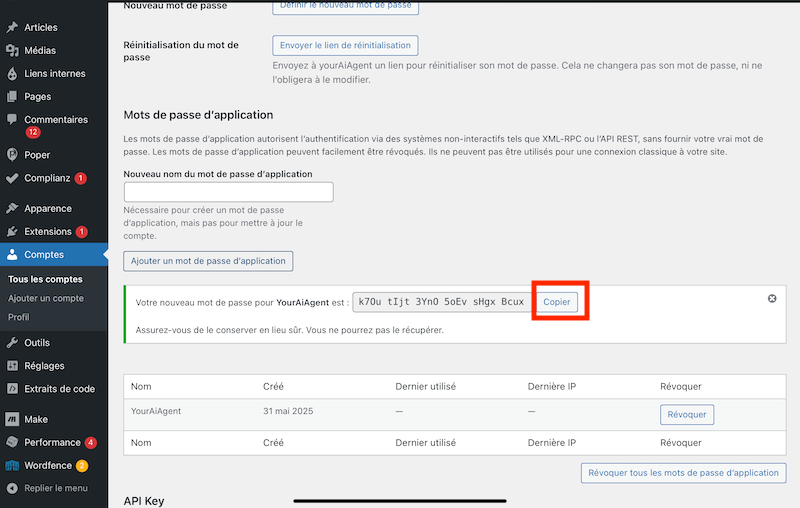The image size is (800, 508).
Task: Dismiss the new password notice
Action: (772, 299)
